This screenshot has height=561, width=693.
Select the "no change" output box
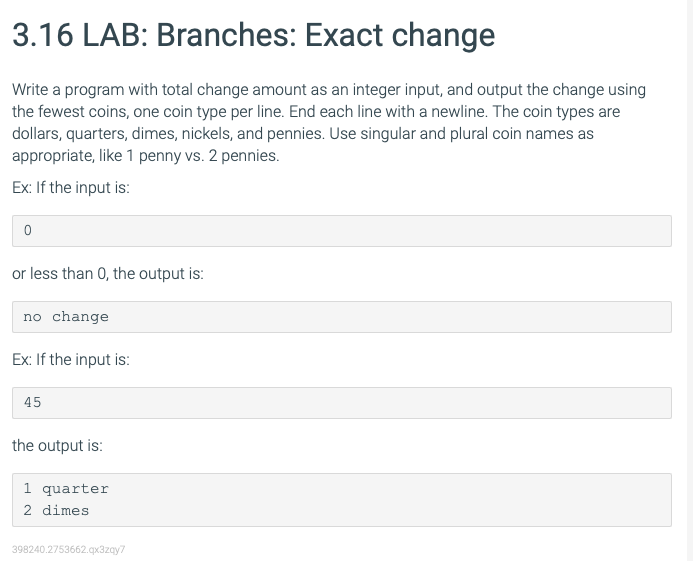[342, 317]
